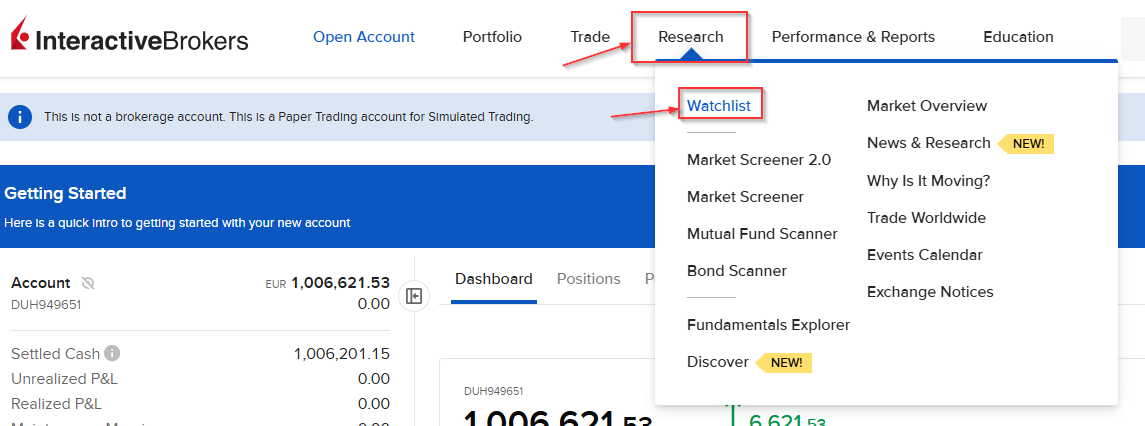
Task: Click the Realized P&L label
Action: (x=56, y=403)
